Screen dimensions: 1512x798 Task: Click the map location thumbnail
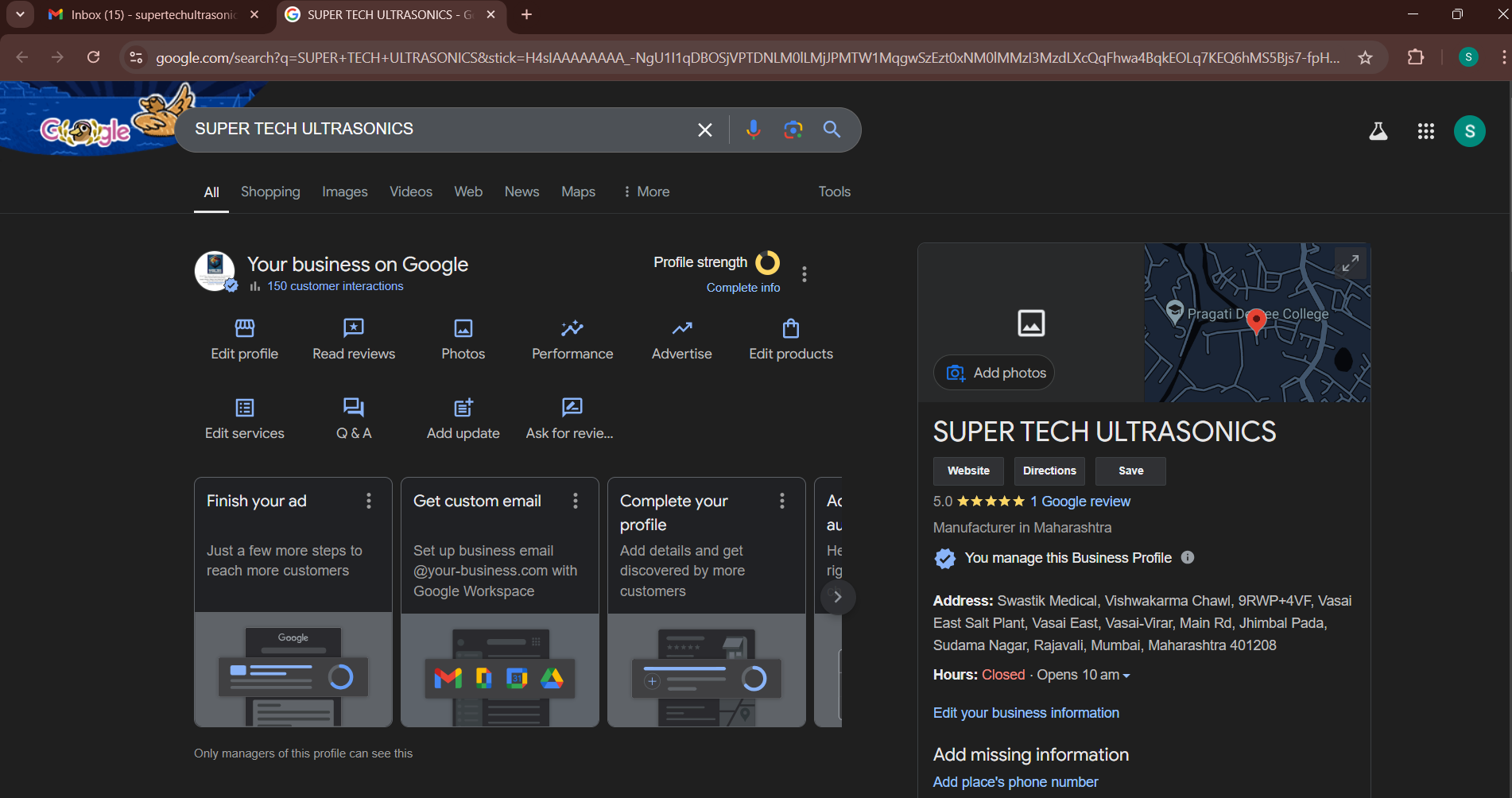(x=1257, y=322)
